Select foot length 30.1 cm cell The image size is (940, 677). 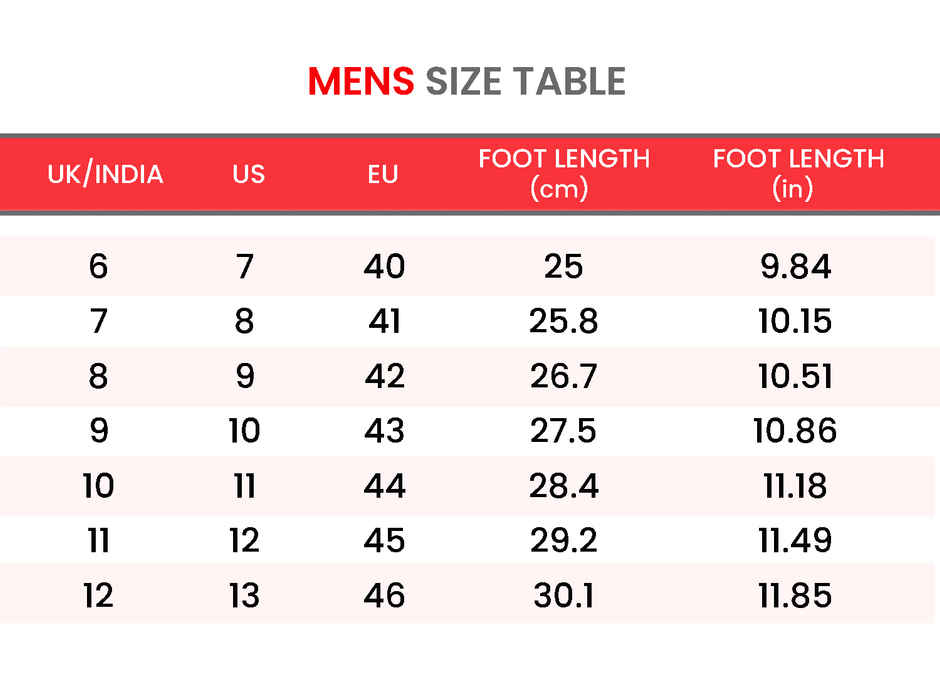pos(562,596)
